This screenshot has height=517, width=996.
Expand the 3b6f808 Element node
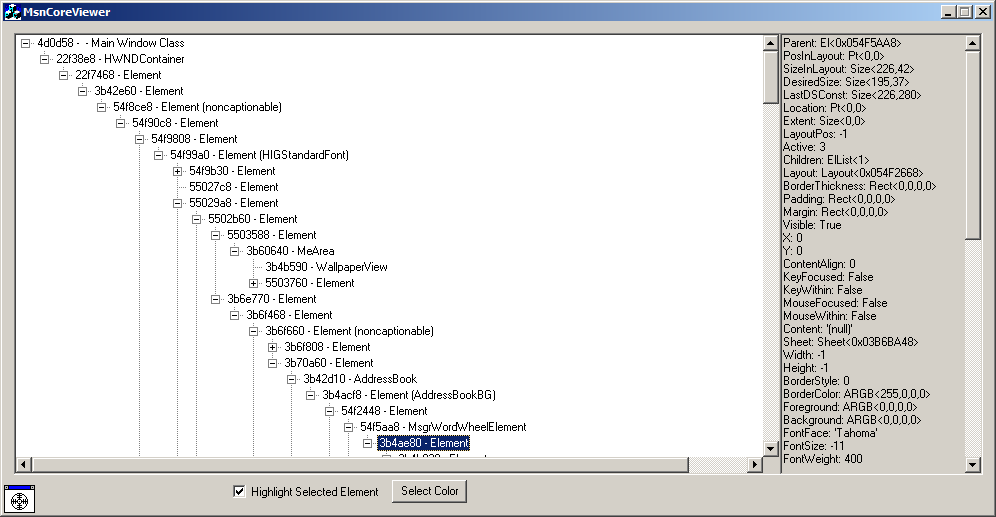coord(273,347)
